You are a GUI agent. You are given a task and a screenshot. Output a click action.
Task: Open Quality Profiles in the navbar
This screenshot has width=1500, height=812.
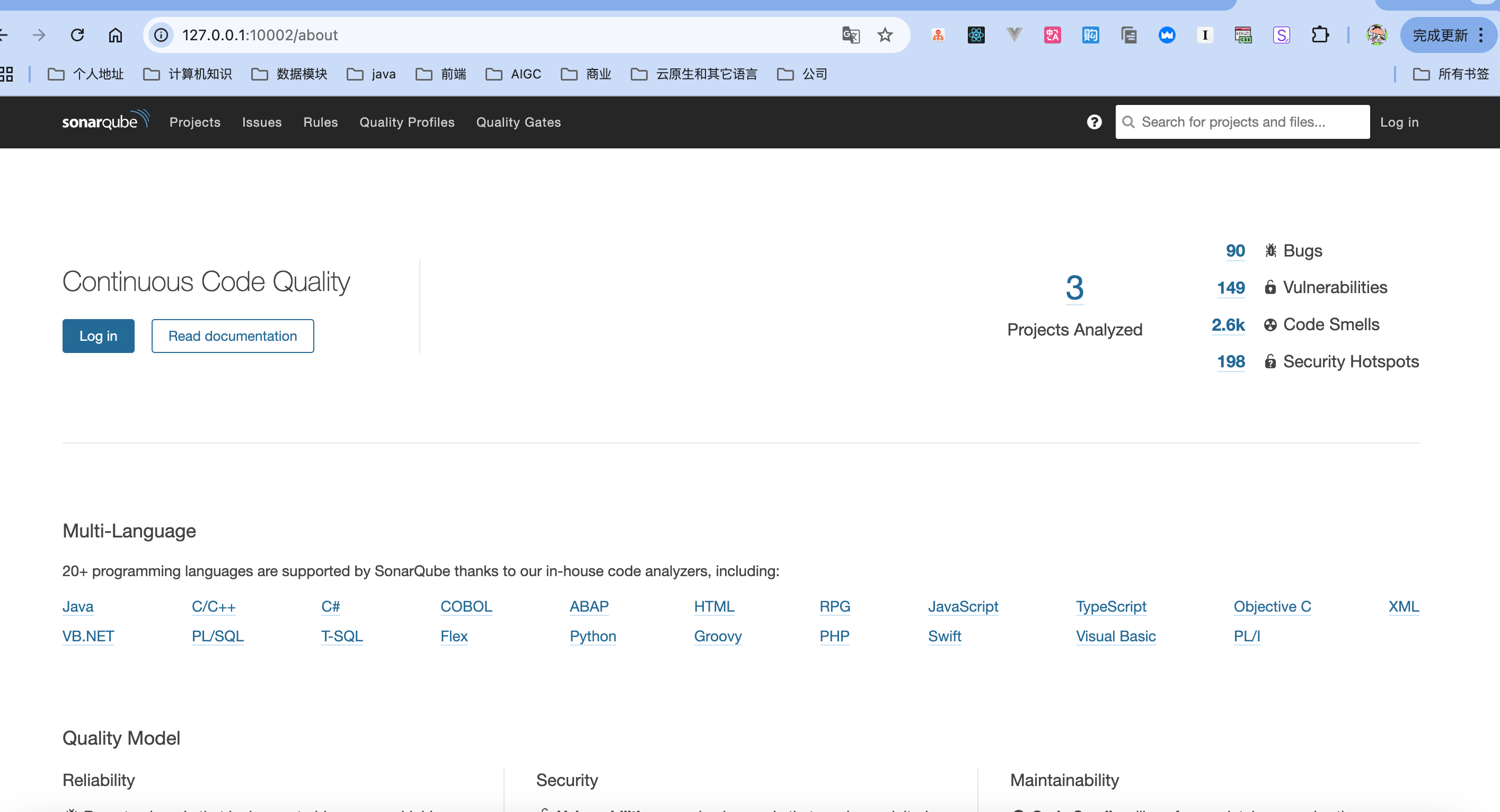coord(407,122)
